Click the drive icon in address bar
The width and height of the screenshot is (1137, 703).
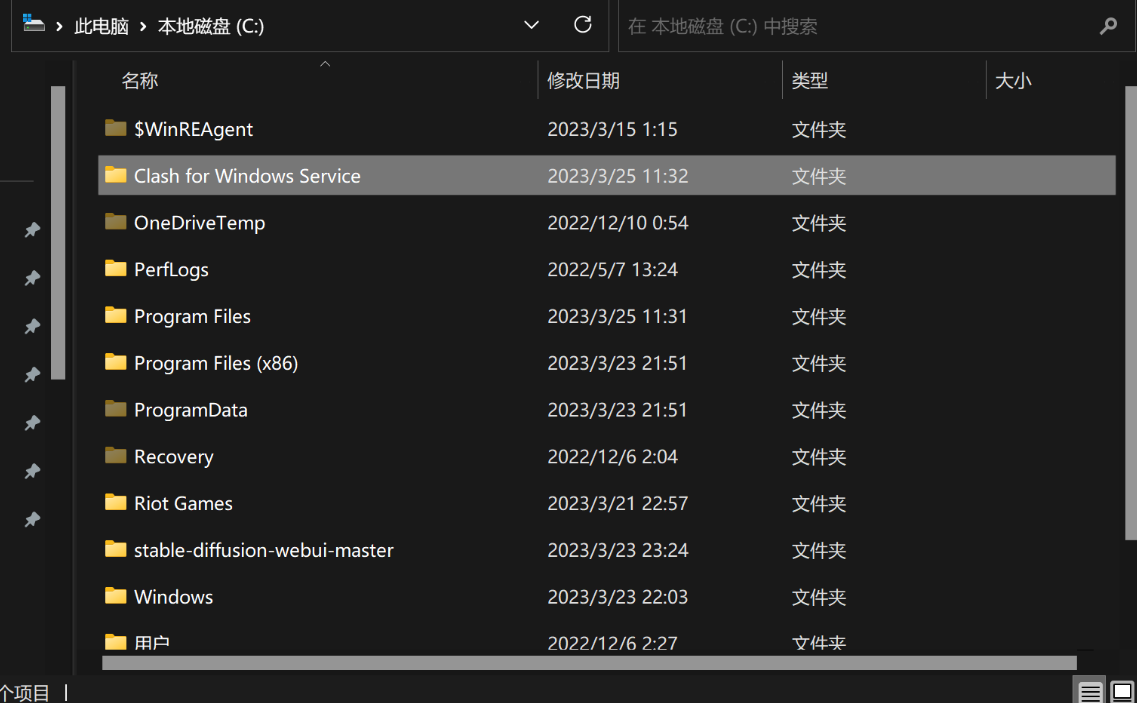(34, 24)
